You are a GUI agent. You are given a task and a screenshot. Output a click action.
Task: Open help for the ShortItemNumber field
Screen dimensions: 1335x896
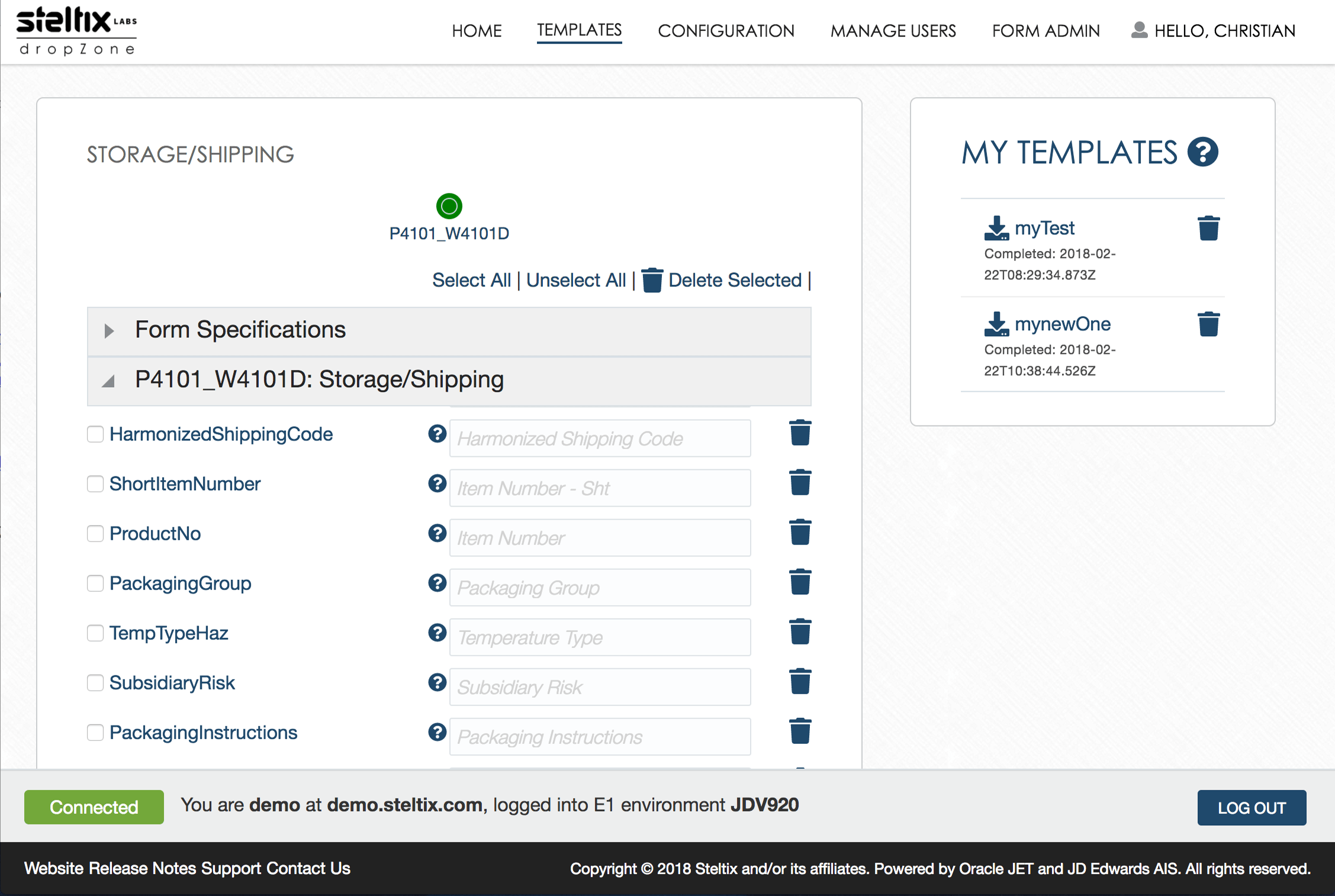pyautogui.click(x=437, y=484)
